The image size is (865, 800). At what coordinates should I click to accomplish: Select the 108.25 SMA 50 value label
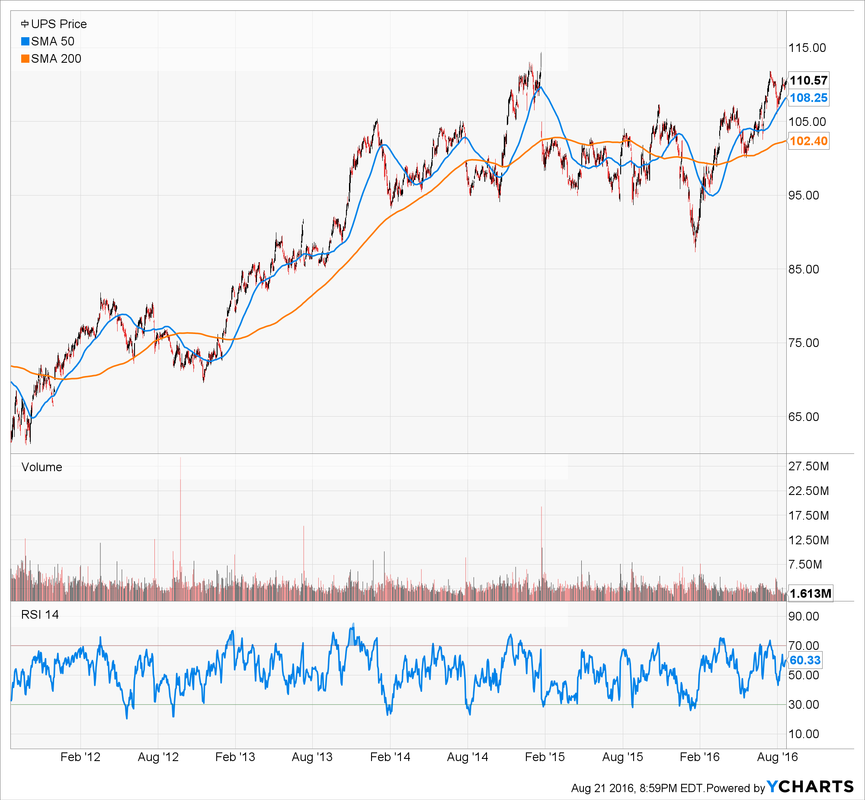(808, 99)
